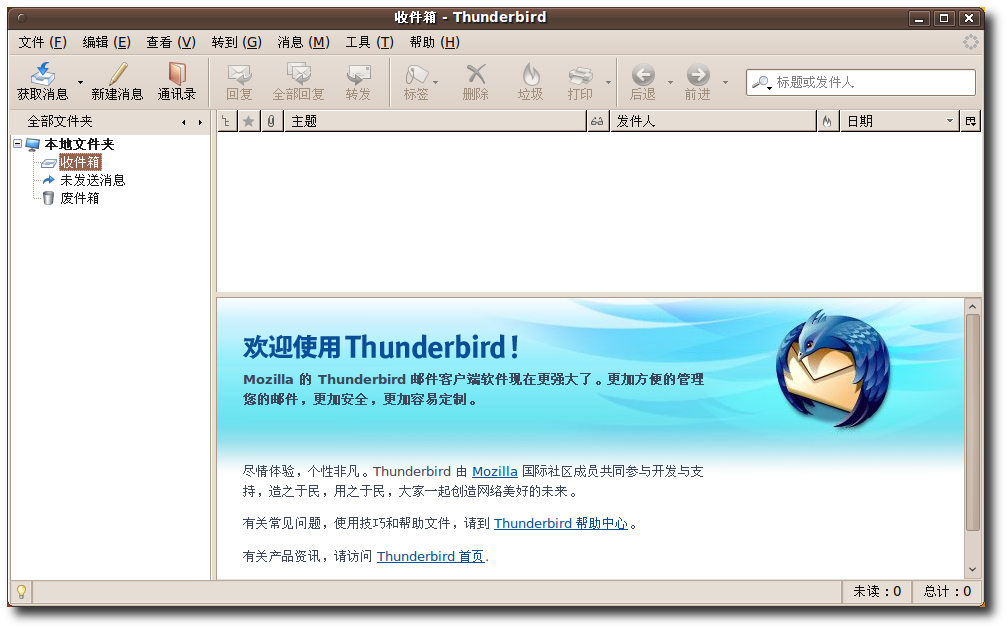Open the 查看 (V) menu
Image resolution: width=1008 pixels, height=630 pixels.
(x=170, y=42)
